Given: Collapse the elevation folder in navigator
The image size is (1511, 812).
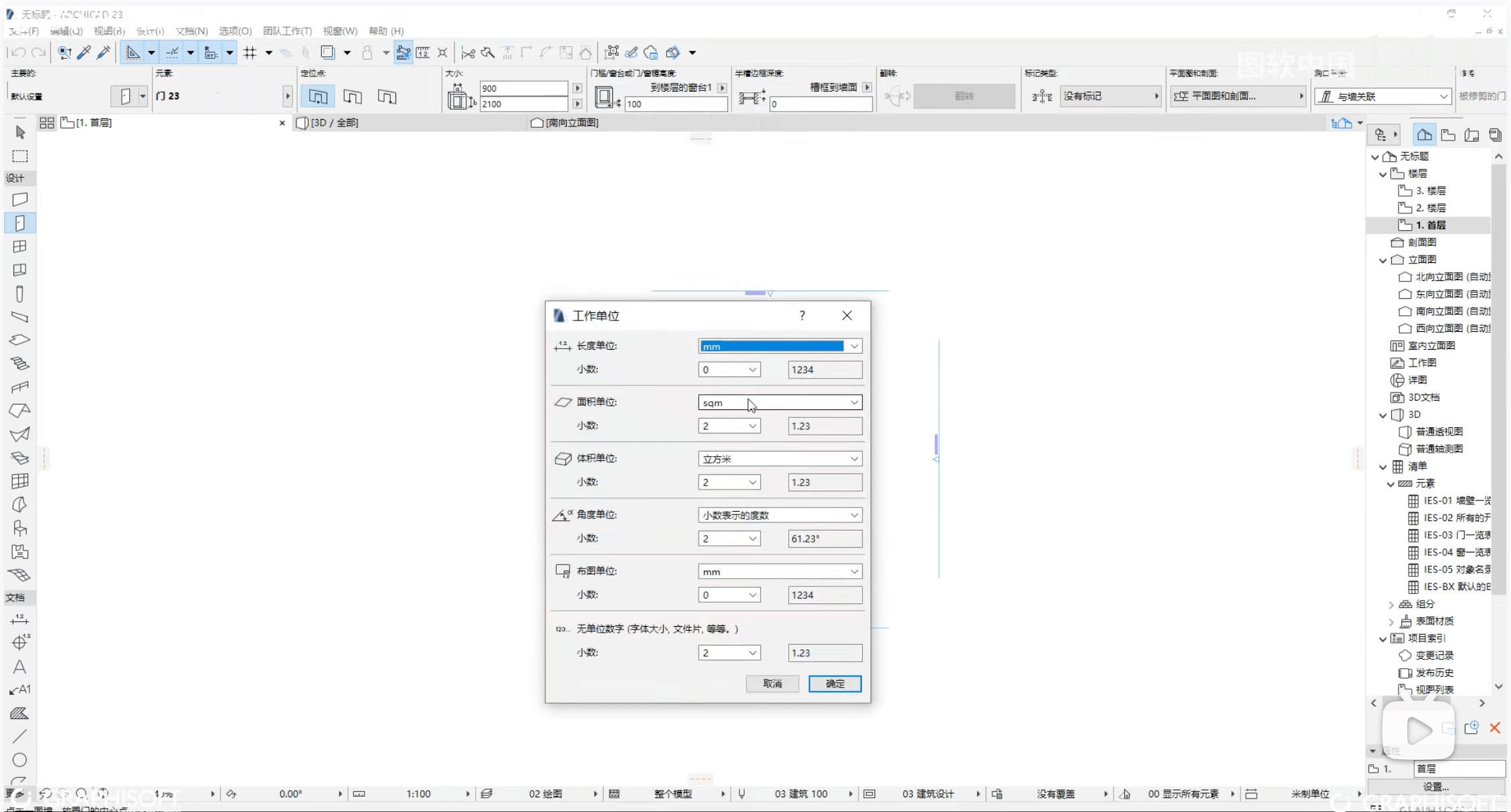Looking at the screenshot, I should point(1383,260).
